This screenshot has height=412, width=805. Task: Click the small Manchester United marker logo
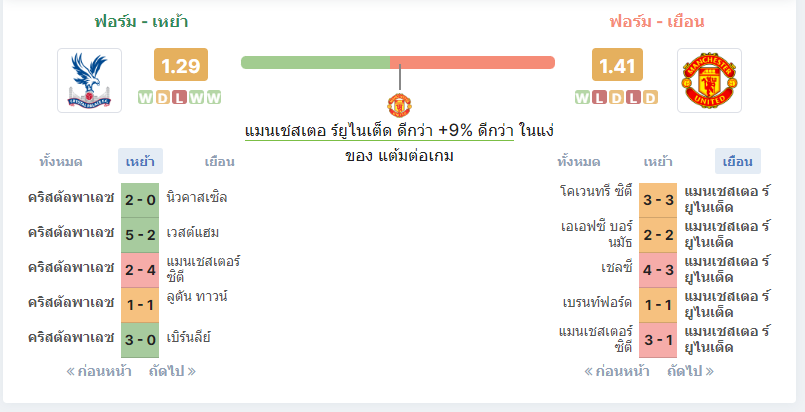pyautogui.click(x=399, y=105)
